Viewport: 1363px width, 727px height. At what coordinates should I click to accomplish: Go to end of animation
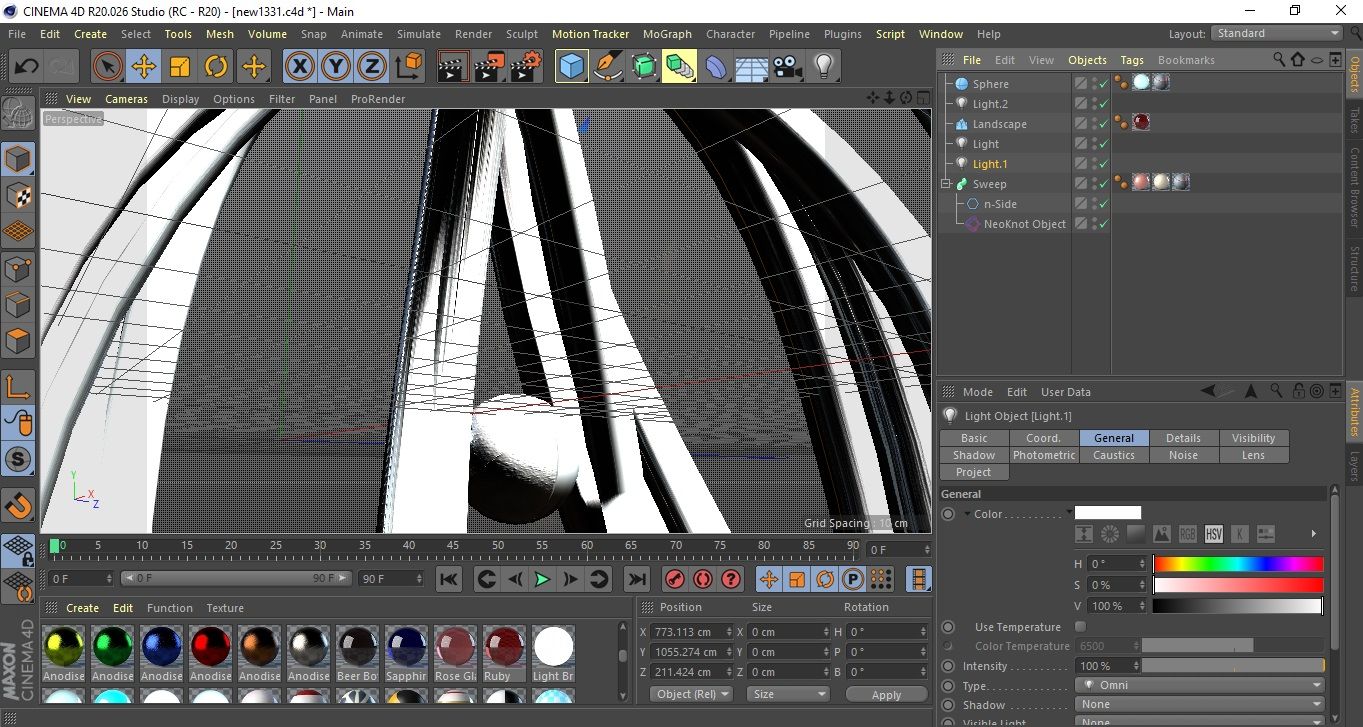636,579
